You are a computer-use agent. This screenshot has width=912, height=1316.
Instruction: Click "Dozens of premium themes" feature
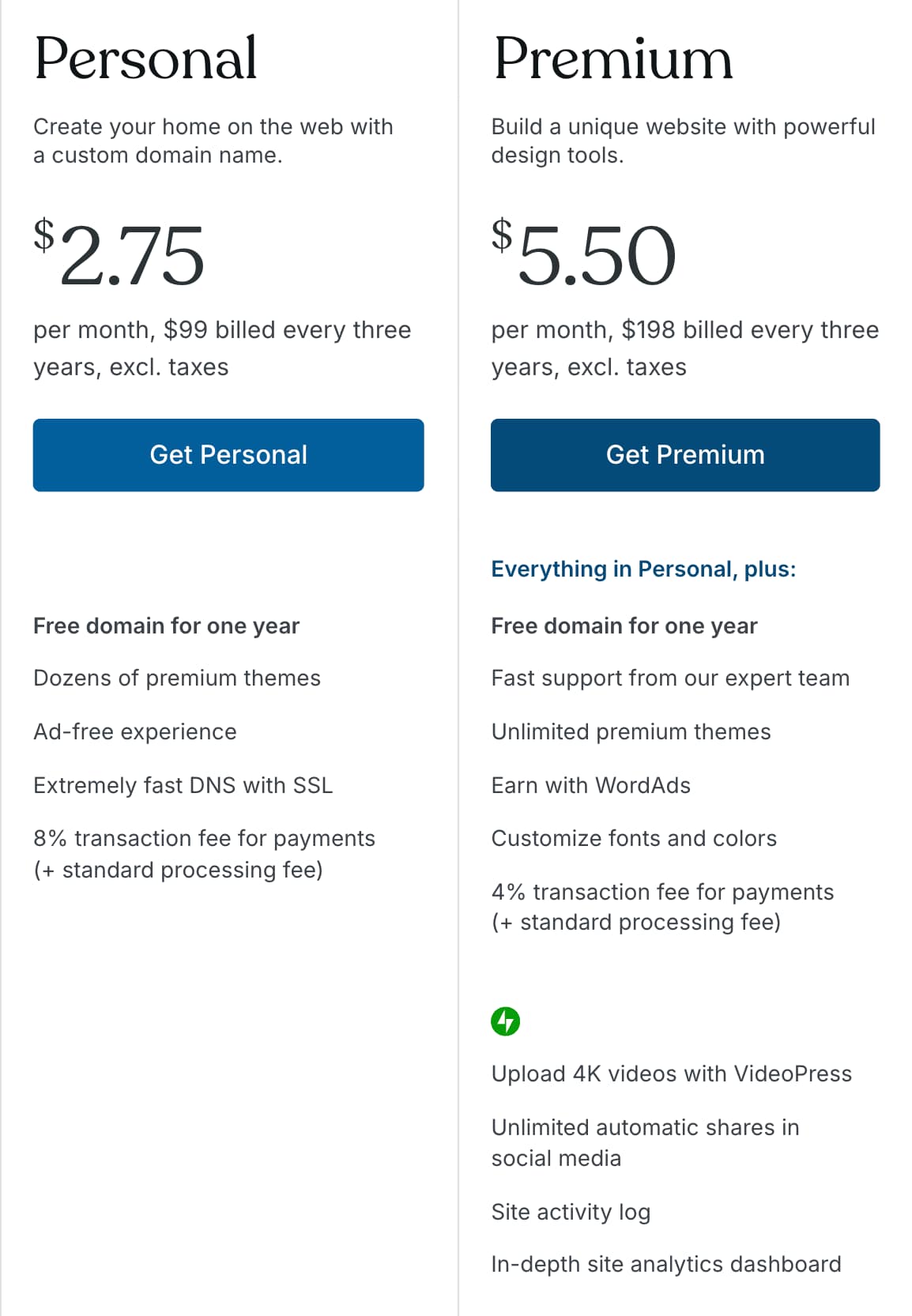click(177, 678)
